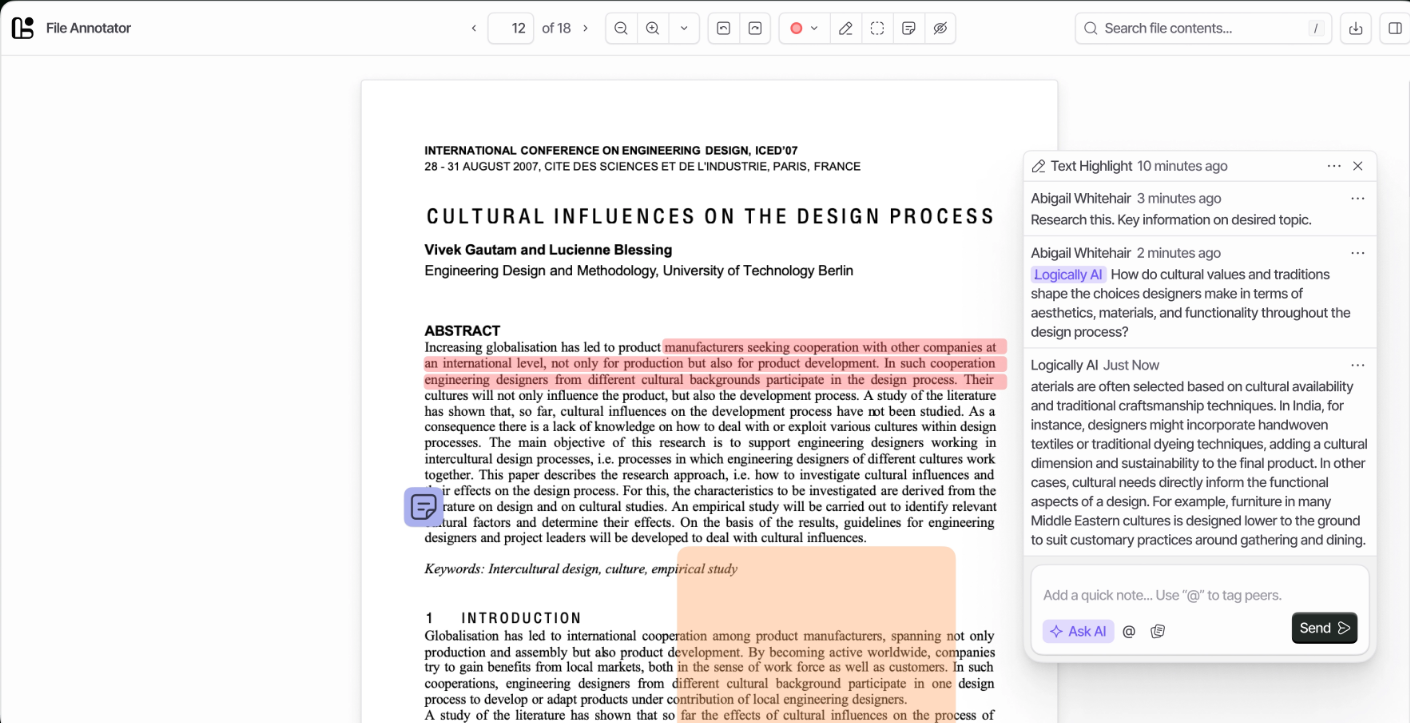Click the Search file contents field
The width and height of the screenshot is (1410, 723).
1204,28
